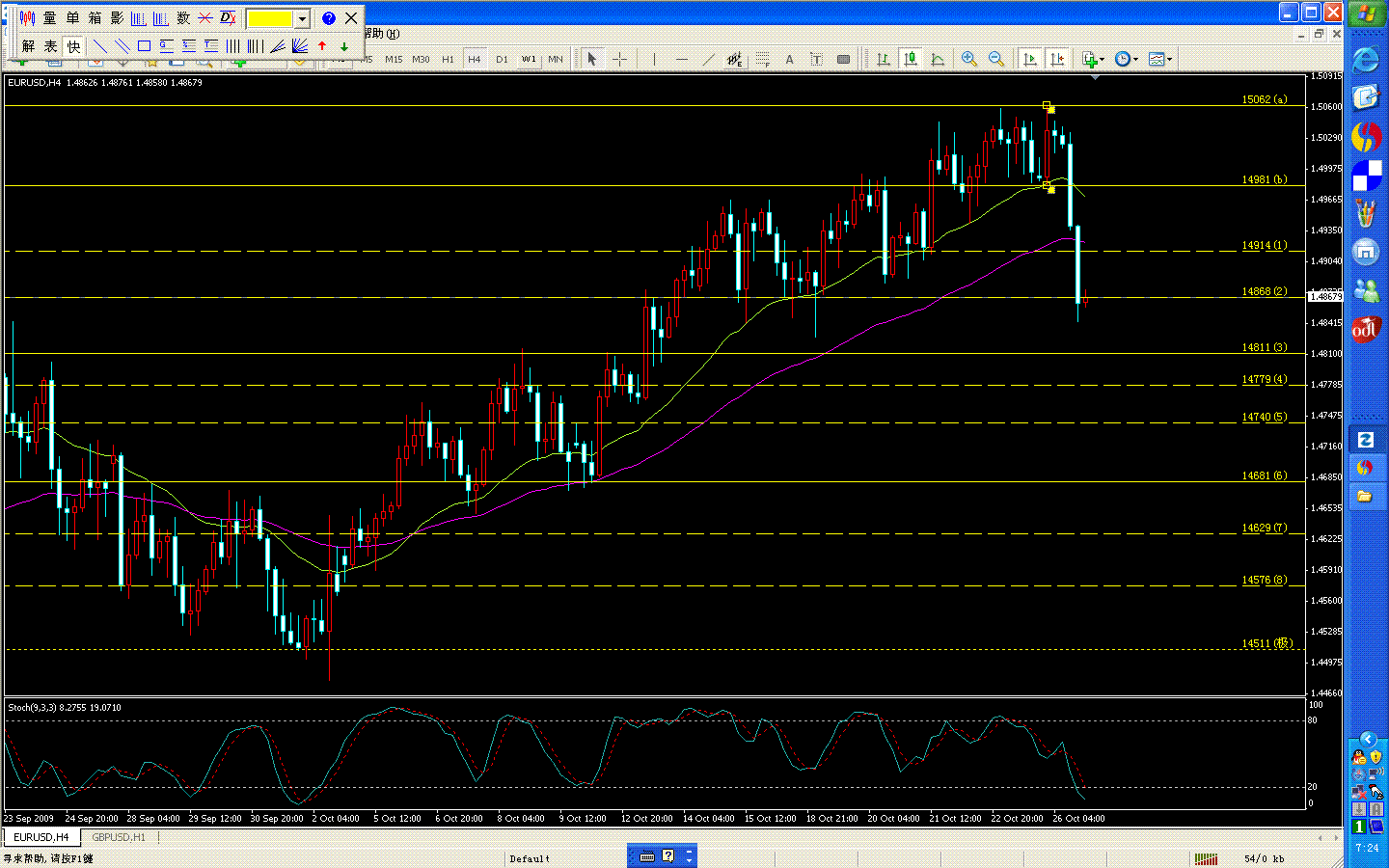
Task: Click the 解 button in floating toolbar
Action: [x=28, y=46]
